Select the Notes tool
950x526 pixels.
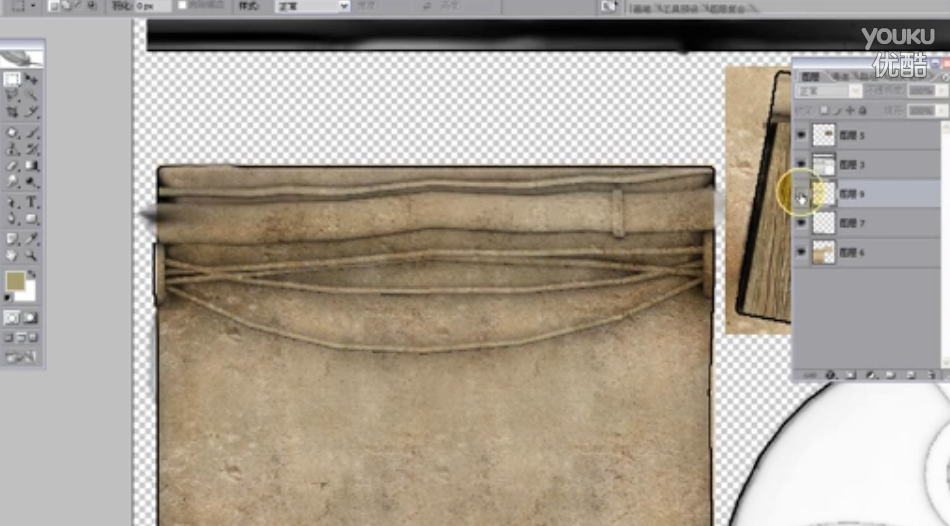(12, 239)
